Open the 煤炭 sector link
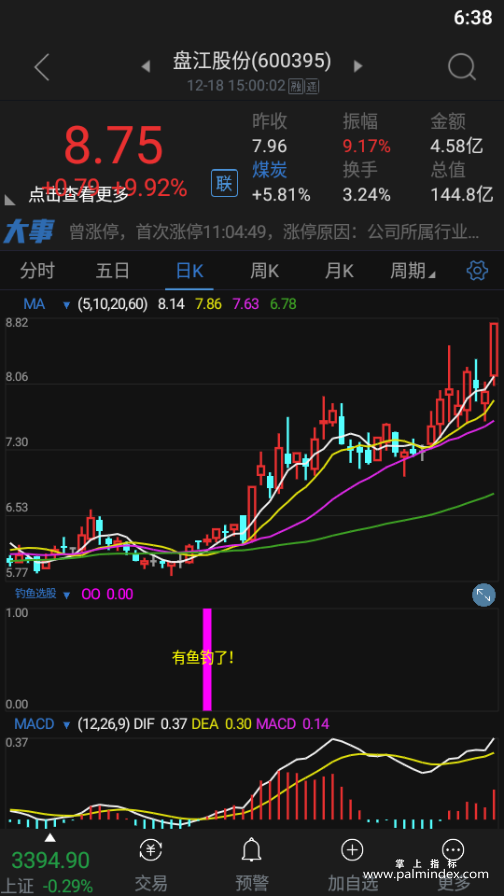504x896 pixels. coord(270,170)
